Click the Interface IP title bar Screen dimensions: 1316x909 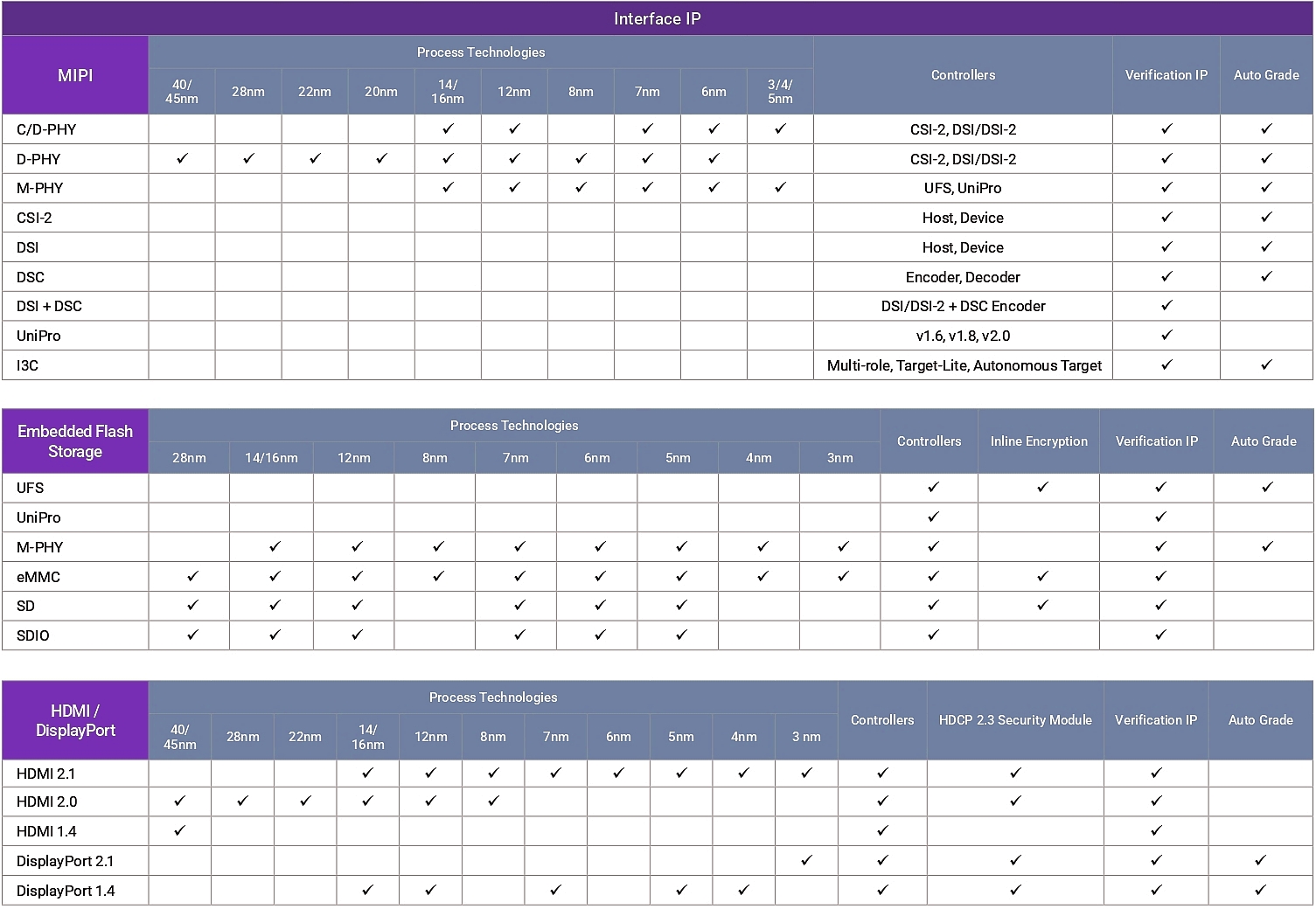tap(658, 18)
